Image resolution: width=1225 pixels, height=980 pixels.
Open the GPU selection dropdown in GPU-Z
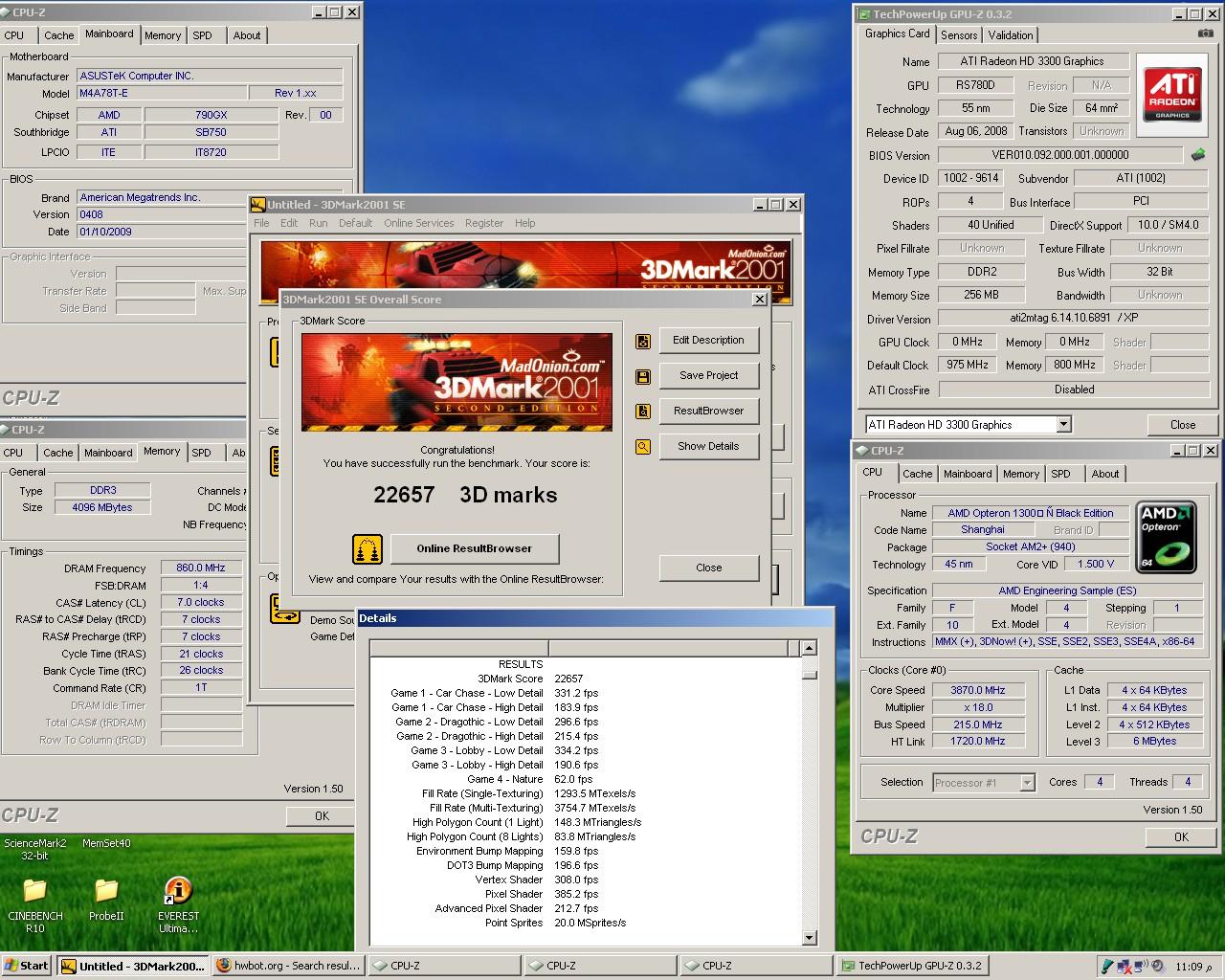pyautogui.click(x=1063, y=424)
